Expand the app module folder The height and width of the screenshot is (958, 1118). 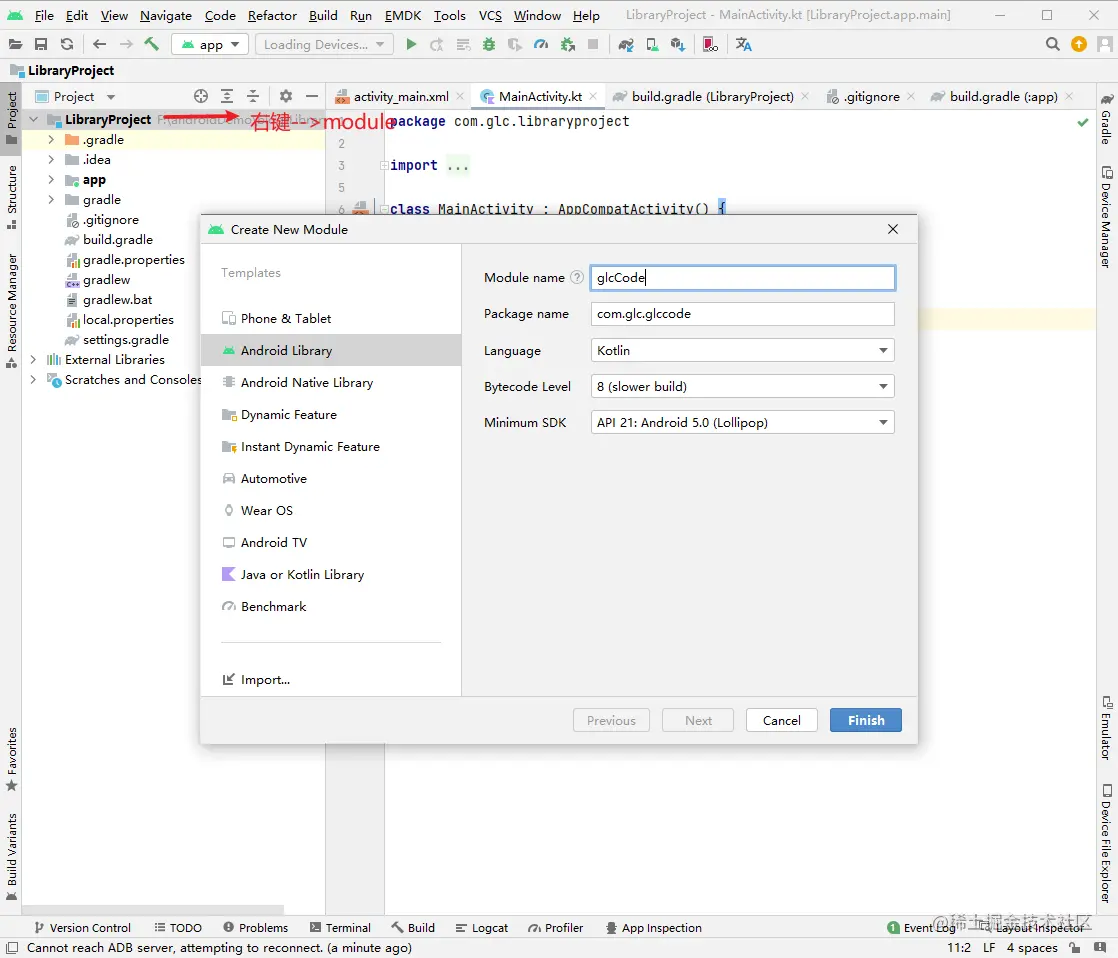(51, 180)
